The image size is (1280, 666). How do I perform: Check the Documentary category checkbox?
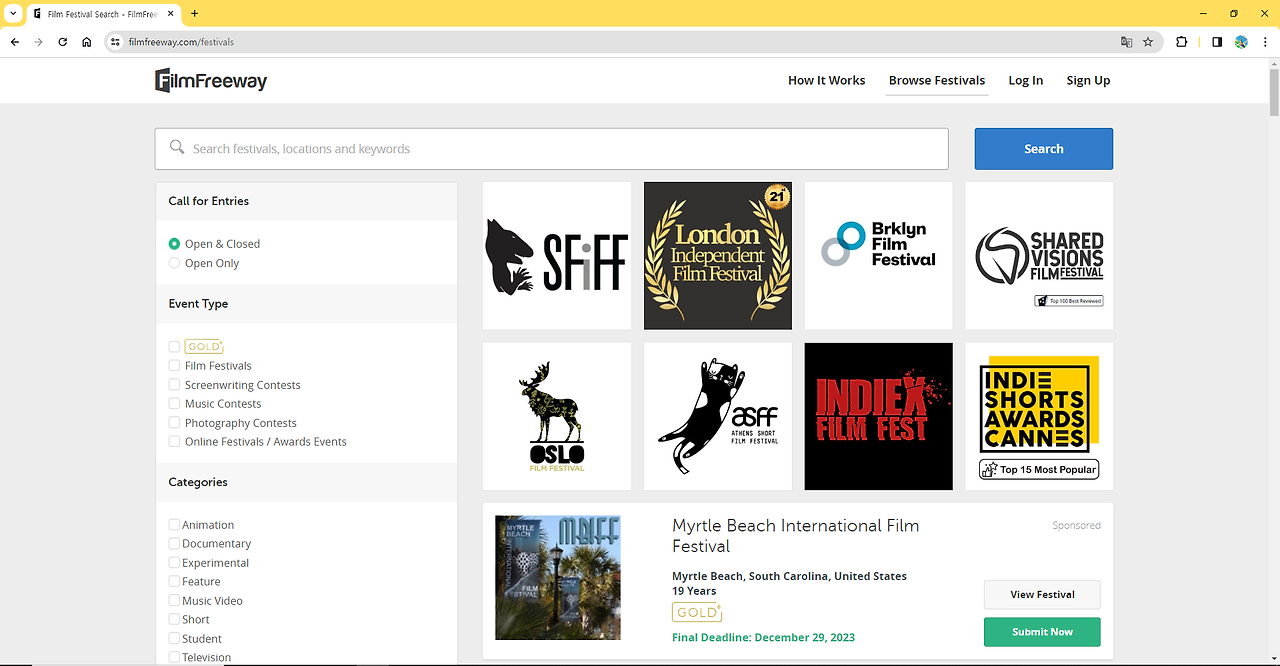coord(175,544)
